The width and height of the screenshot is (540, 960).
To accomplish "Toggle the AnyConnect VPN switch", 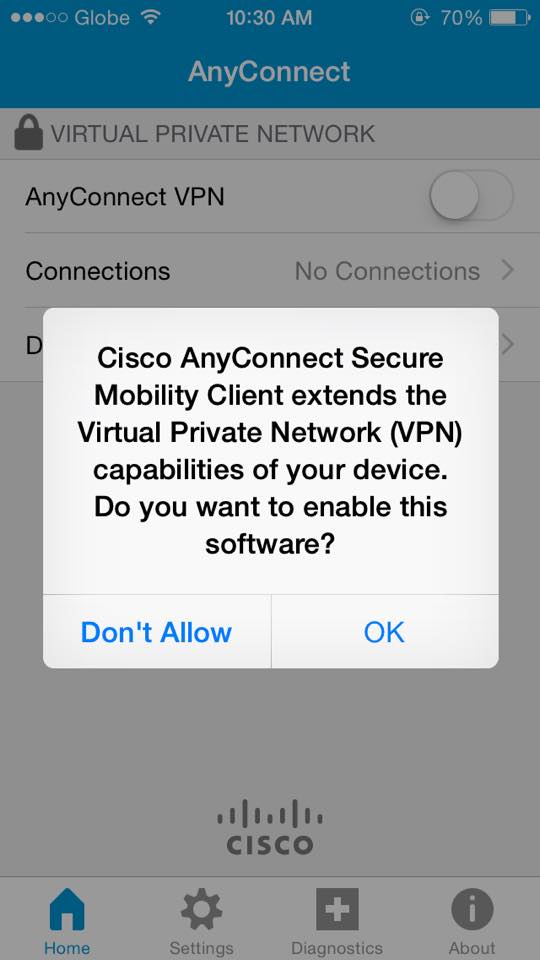I will pos(471,196).
